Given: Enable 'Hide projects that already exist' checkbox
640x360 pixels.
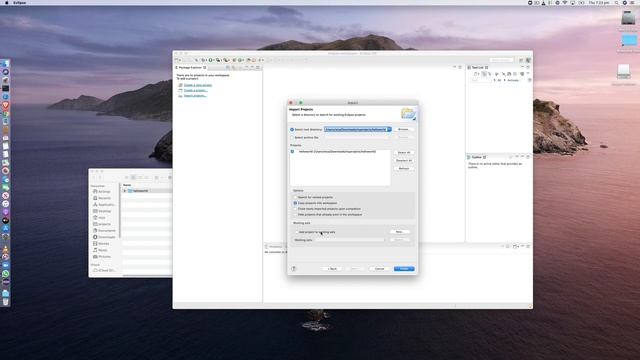Looking at the screenshot, I should [295, 214].
